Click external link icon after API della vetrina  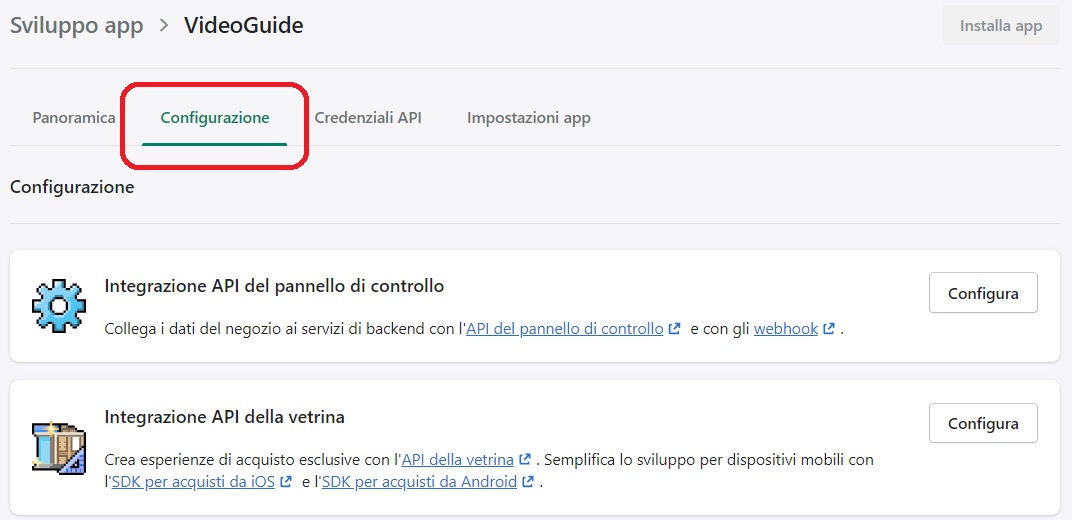coord(525,459)
